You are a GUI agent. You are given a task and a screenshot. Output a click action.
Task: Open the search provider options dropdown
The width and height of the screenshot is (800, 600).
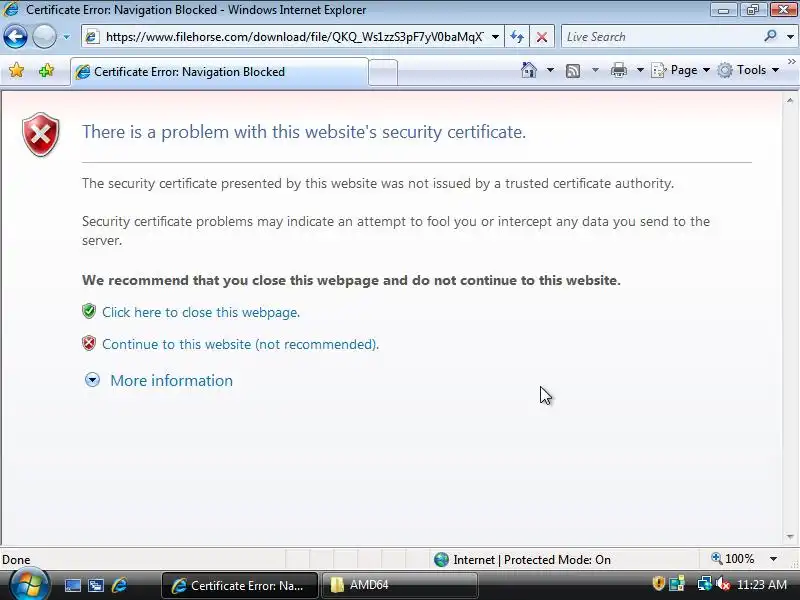coord(790,37)
